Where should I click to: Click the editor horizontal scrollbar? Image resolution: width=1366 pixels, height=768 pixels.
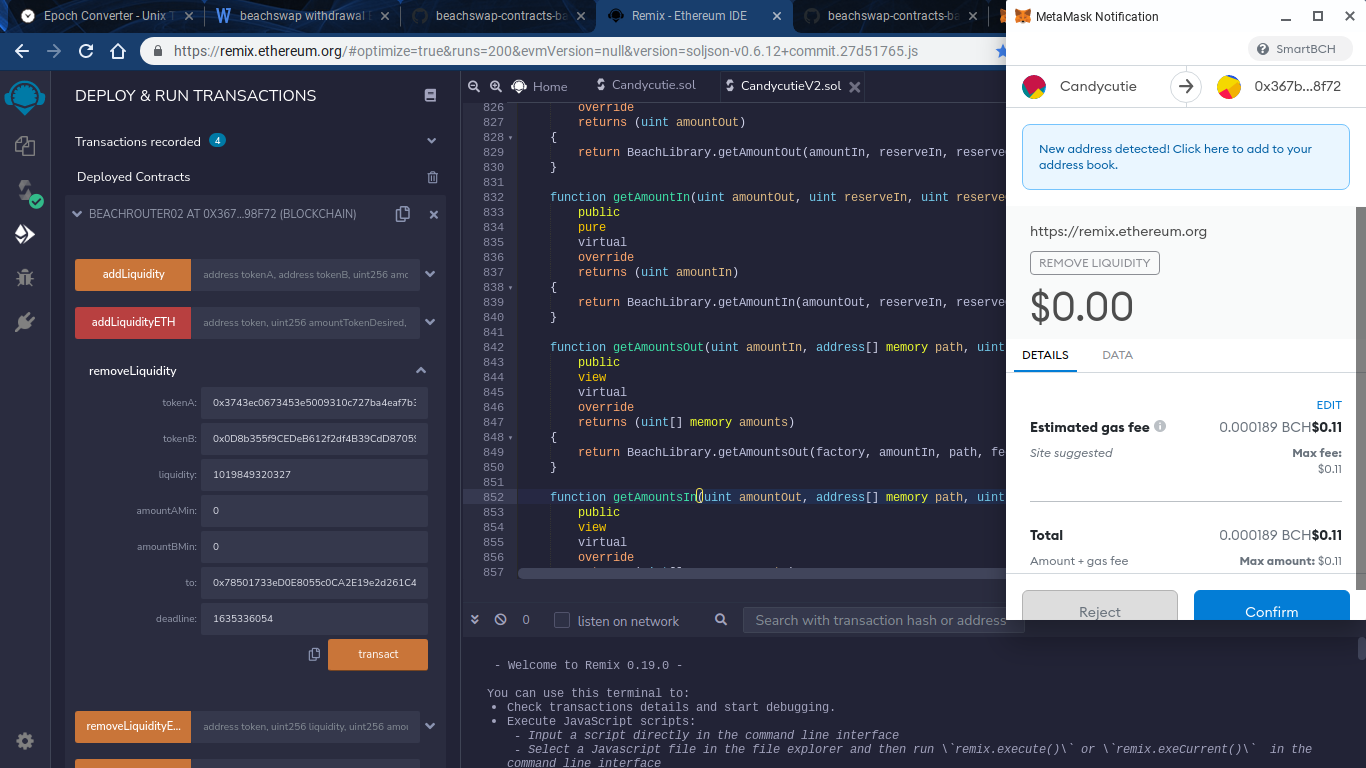pos(760,573)
